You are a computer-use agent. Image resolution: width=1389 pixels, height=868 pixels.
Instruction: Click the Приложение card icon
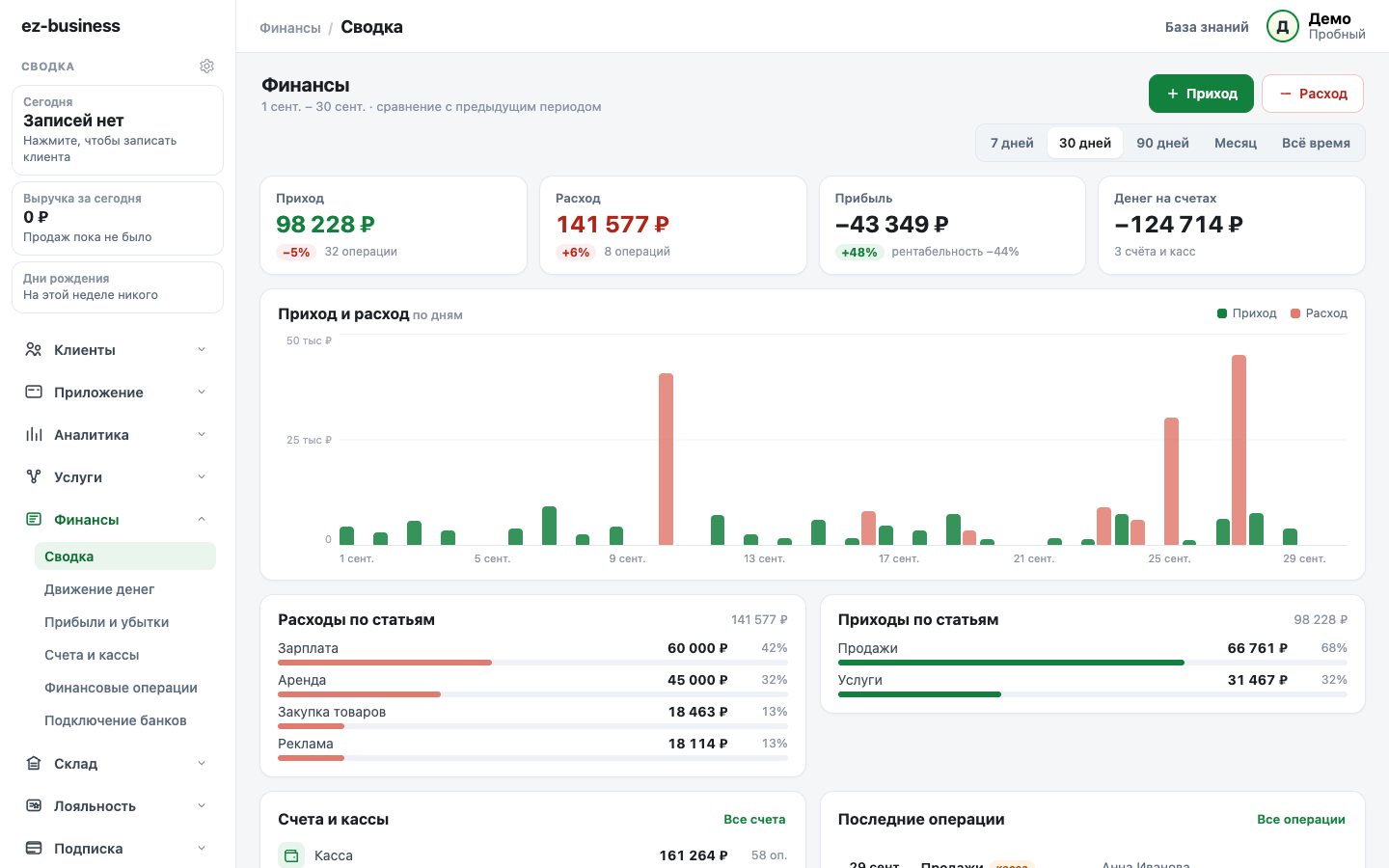tap(34, 392)
